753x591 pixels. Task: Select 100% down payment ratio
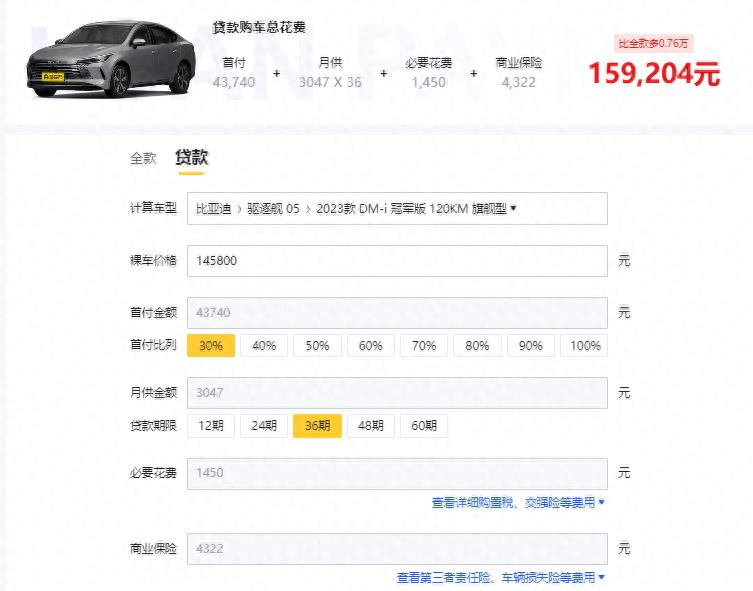[584, 346]
